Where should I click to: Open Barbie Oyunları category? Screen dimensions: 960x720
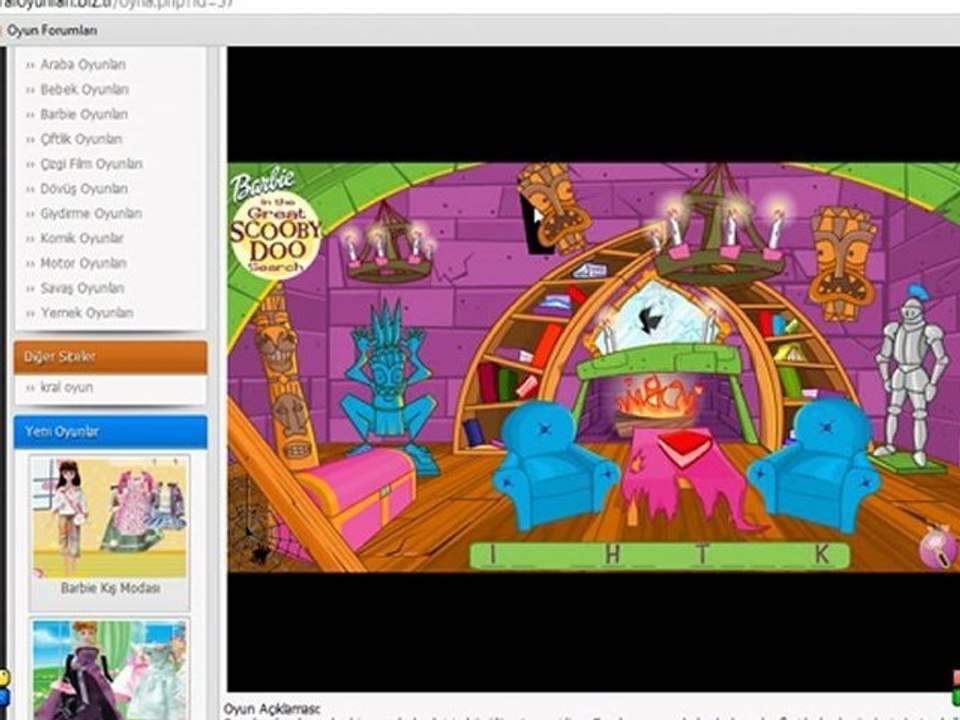[84, 114]
